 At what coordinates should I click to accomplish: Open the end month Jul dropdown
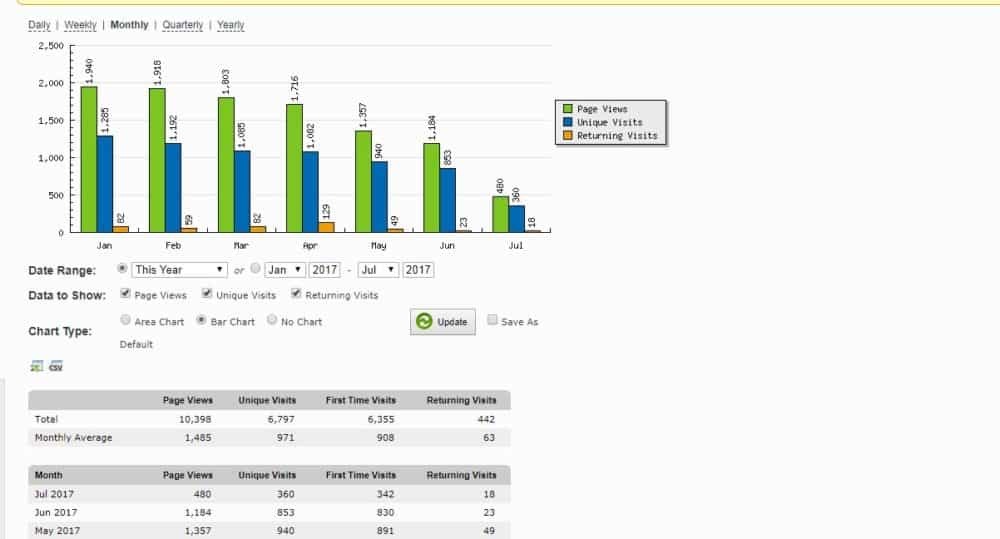tap(377, 269)
